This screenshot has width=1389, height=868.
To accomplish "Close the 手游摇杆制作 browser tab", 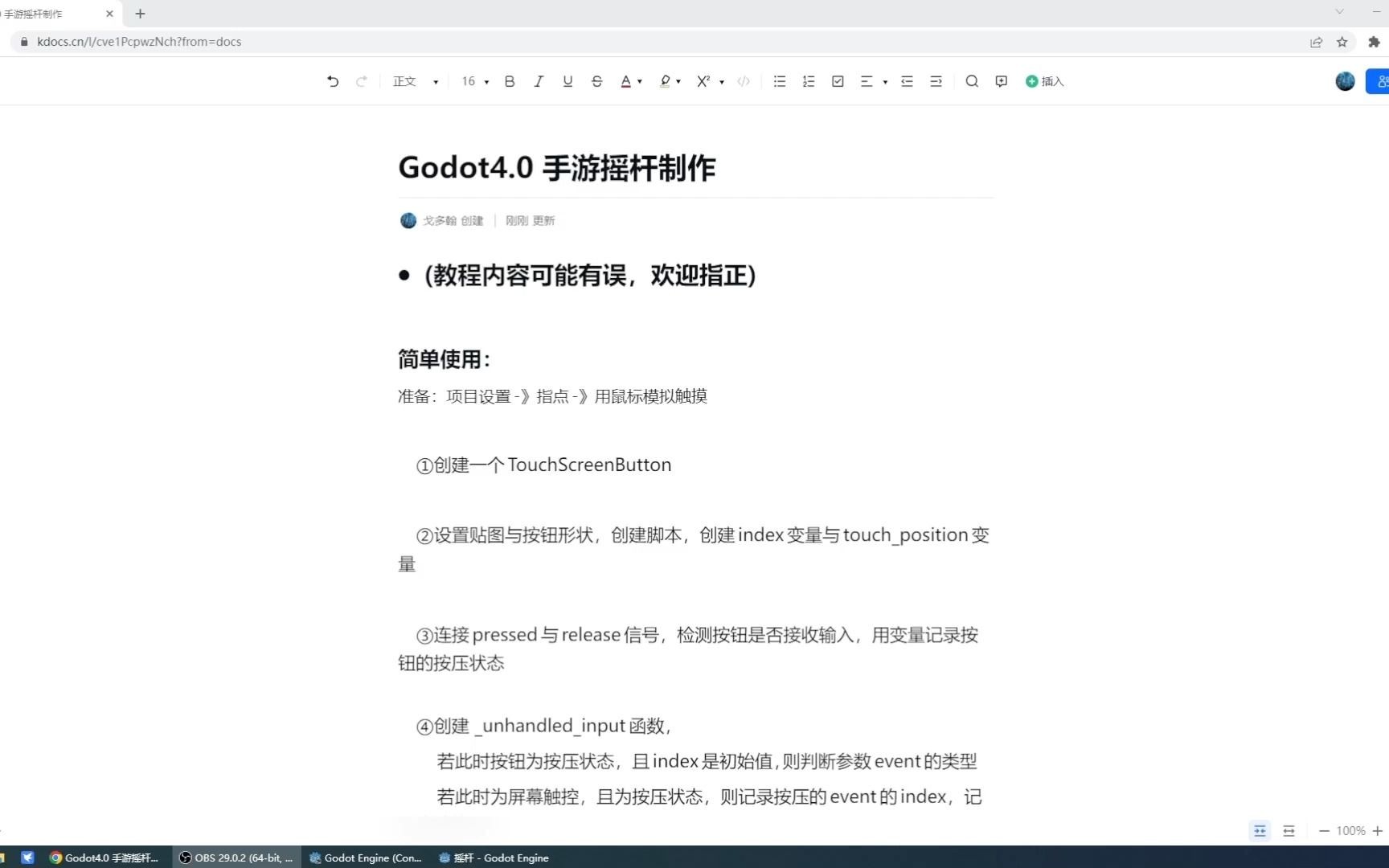I will click(109, 14).
